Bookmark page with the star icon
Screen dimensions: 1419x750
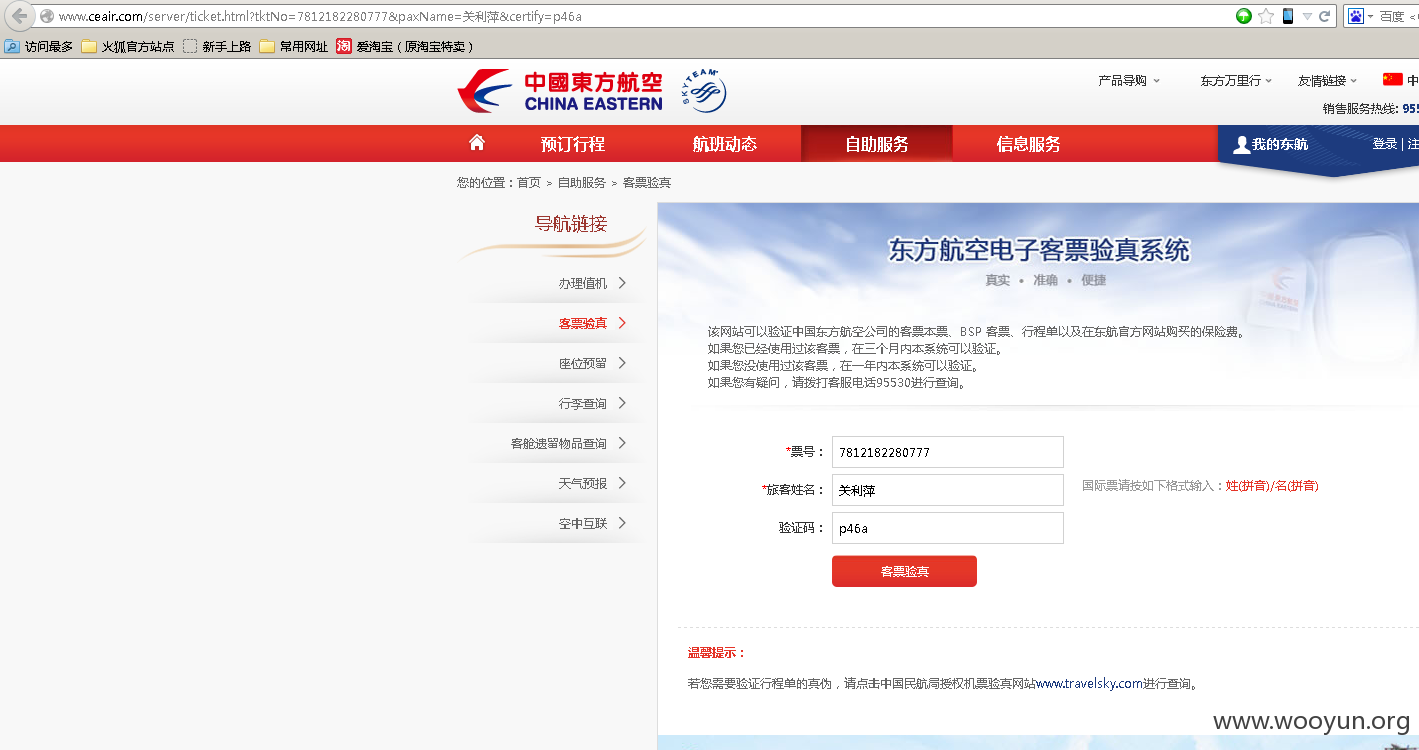click(1266, 16)
